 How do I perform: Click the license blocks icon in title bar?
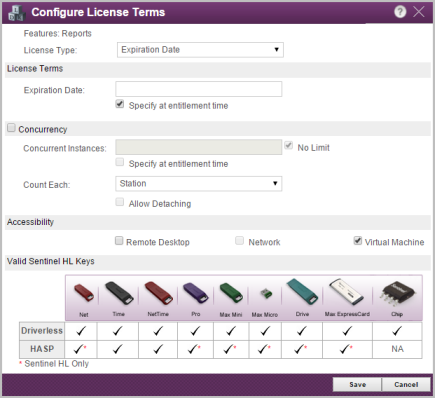[x=16, y=13]
